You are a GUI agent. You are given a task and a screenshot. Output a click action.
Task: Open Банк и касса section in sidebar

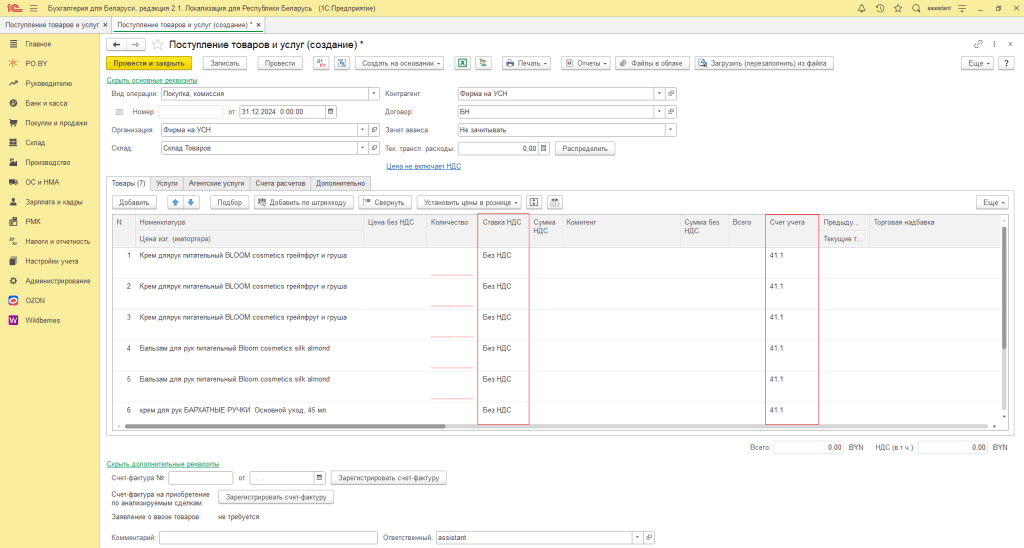click(46, 103)
